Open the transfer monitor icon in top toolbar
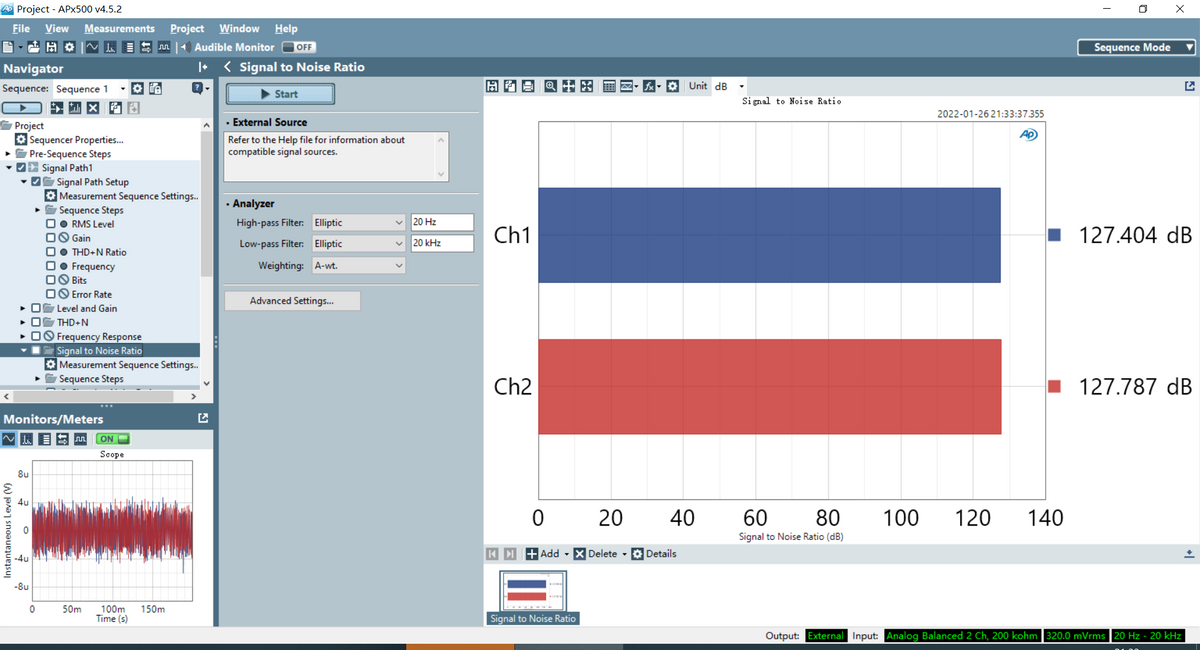The width and height of the screenshot is (1200, 650). point(146,47)
